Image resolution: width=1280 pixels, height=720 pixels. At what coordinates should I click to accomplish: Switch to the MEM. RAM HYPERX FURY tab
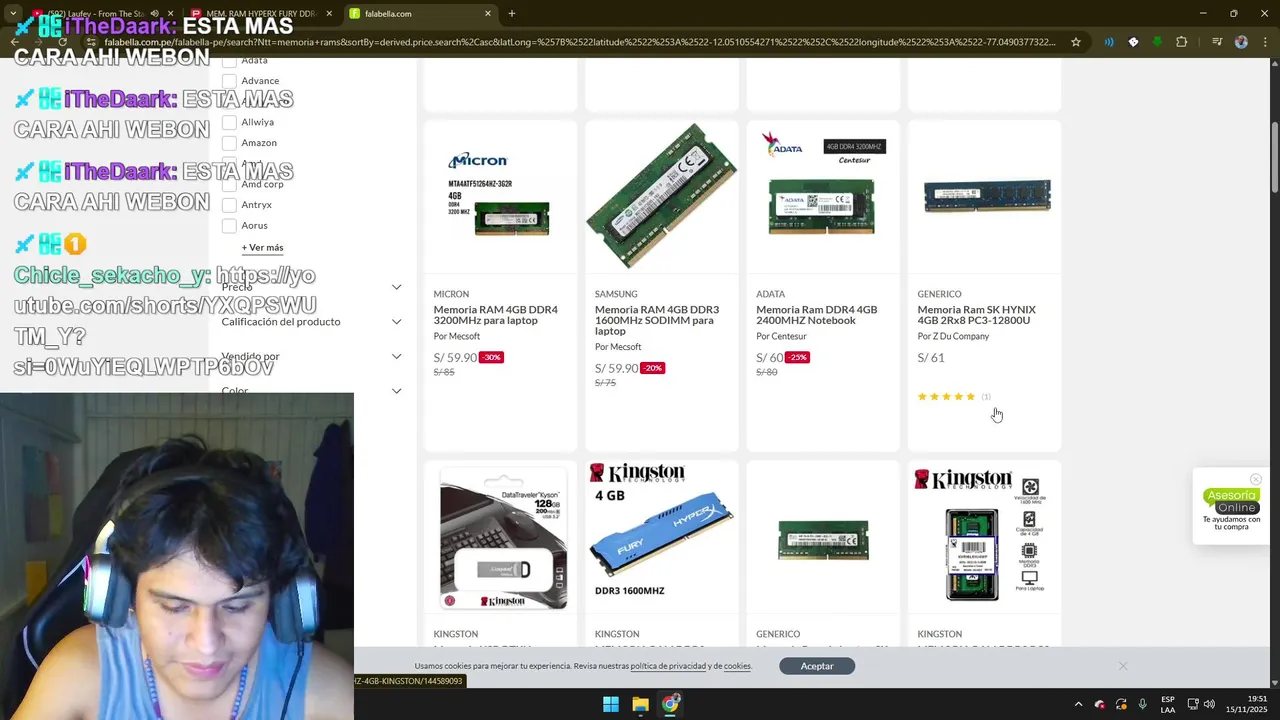coord(262,14)
